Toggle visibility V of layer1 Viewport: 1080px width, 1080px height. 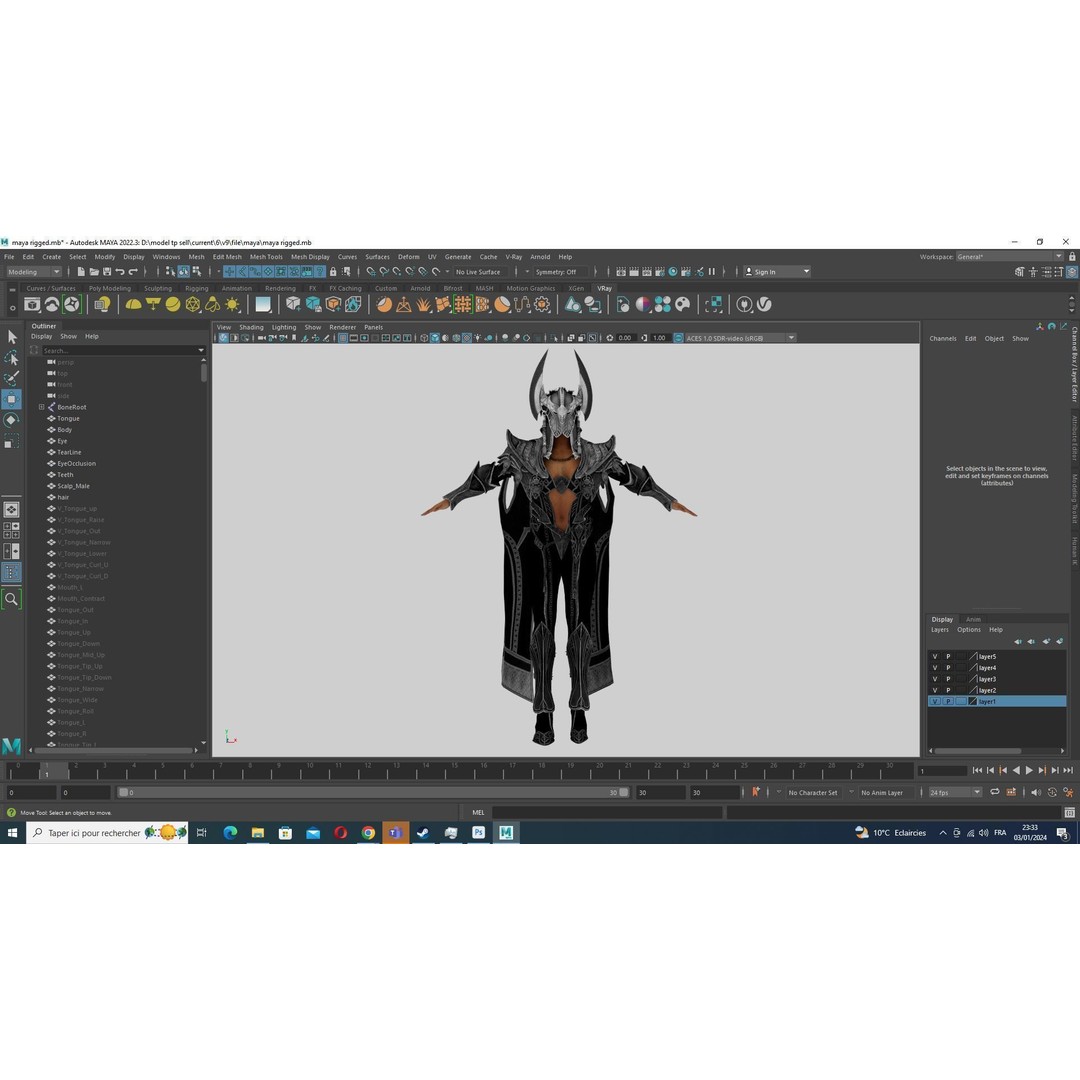935,701
